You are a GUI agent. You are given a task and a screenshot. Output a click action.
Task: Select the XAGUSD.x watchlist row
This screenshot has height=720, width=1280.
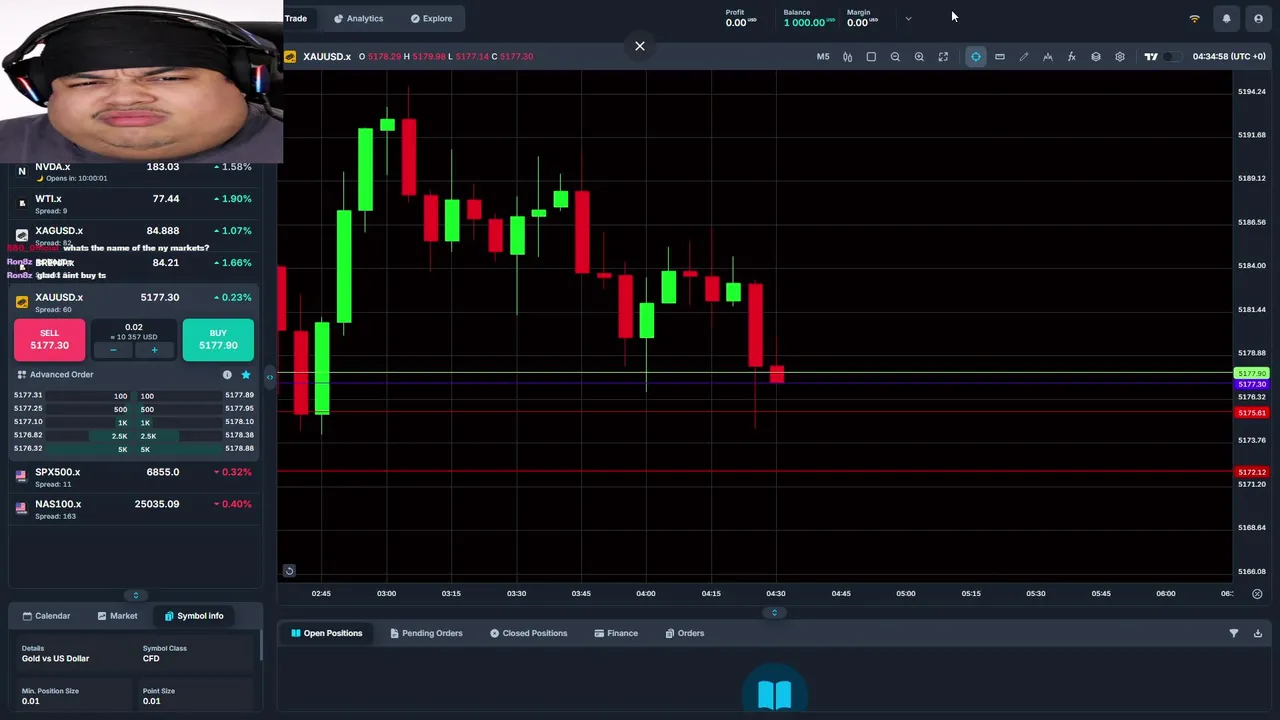pyautogui.click(x=134, y=235)
